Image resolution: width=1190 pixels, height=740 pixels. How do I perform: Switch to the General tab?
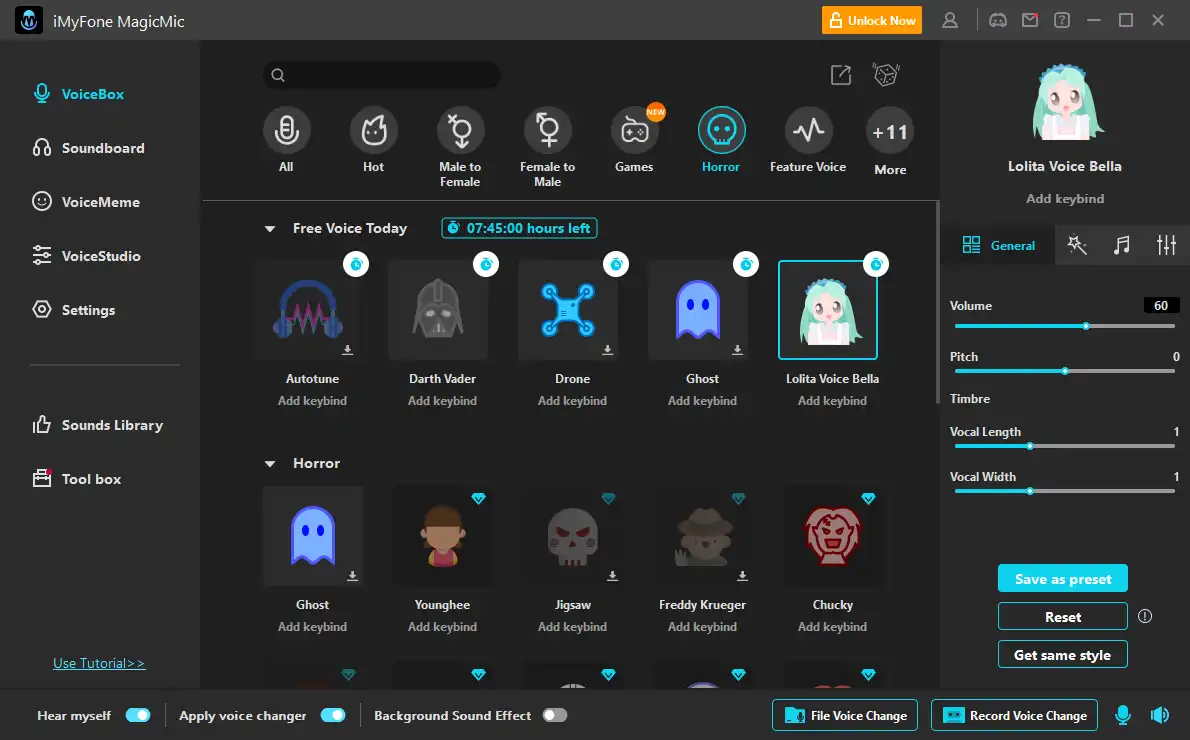pyautogui.click(x=998, y=245)
